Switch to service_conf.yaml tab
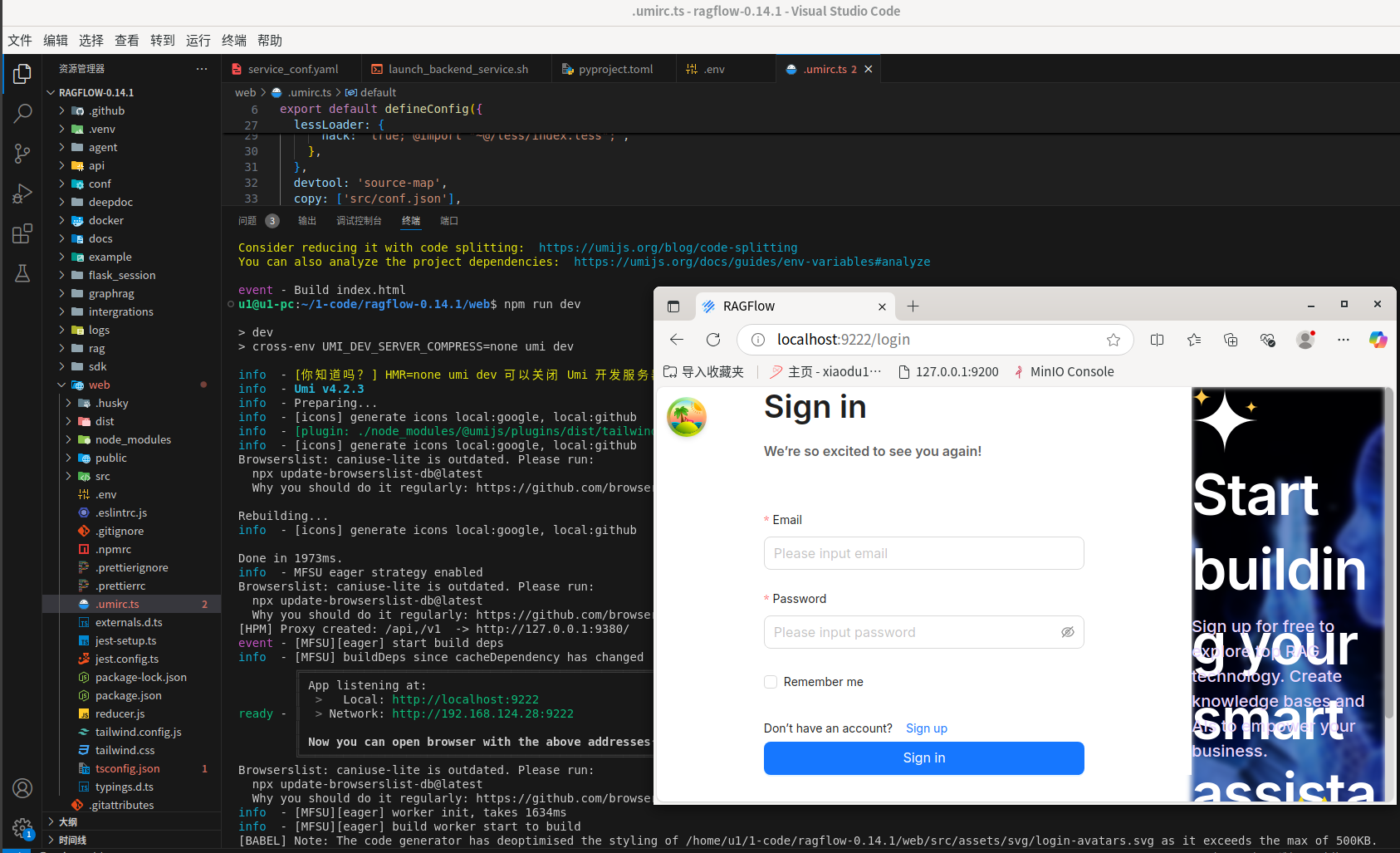Image resolution: width=1400 pixels, height=853 pixels. pos(292,69)
